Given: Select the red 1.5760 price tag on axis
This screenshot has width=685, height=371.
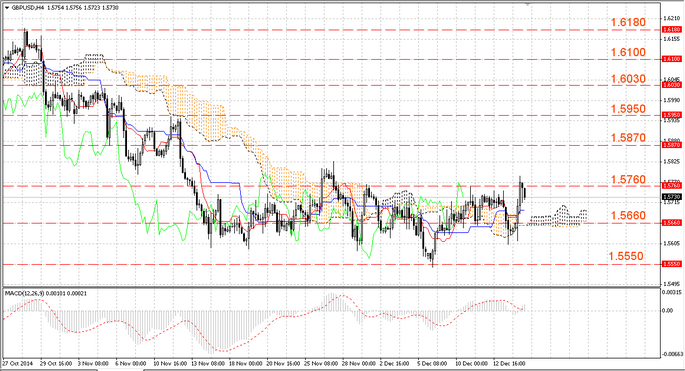Looking at the screenshot, I should pyautogui.click(x=672, y=186).
